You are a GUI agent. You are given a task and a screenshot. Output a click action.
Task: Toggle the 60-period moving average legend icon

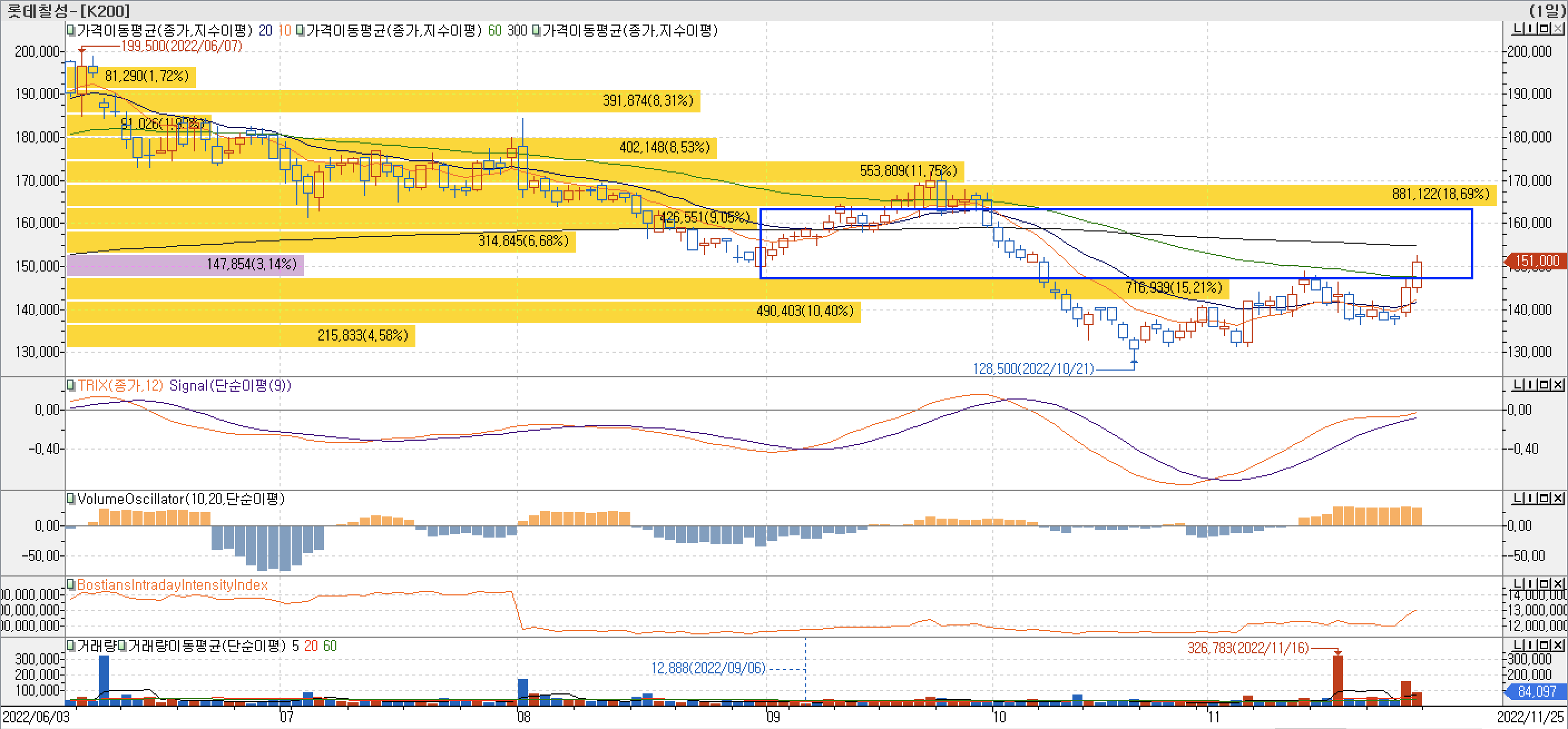[x=300, y=28]
